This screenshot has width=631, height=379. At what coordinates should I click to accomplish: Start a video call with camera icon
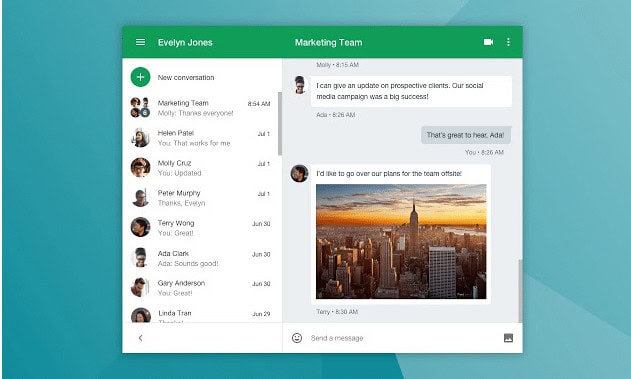tap(488, 42)
